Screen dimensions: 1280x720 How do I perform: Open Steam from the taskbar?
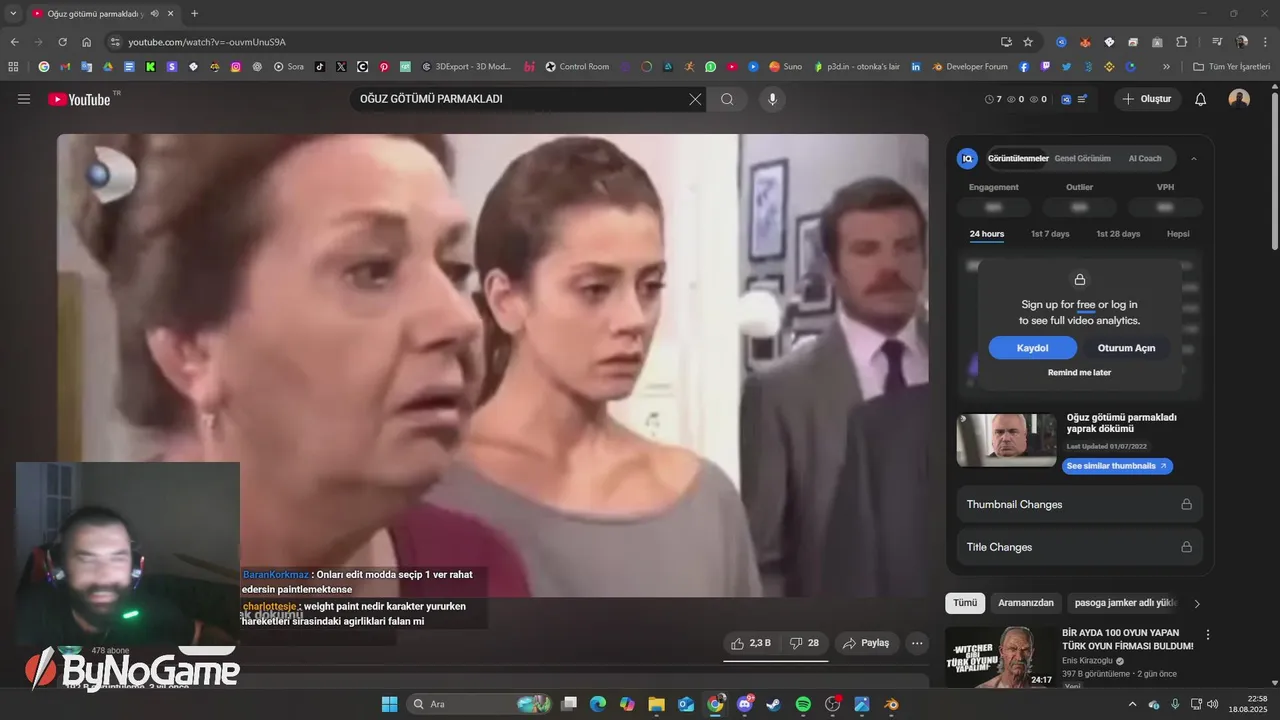point(774,704)
